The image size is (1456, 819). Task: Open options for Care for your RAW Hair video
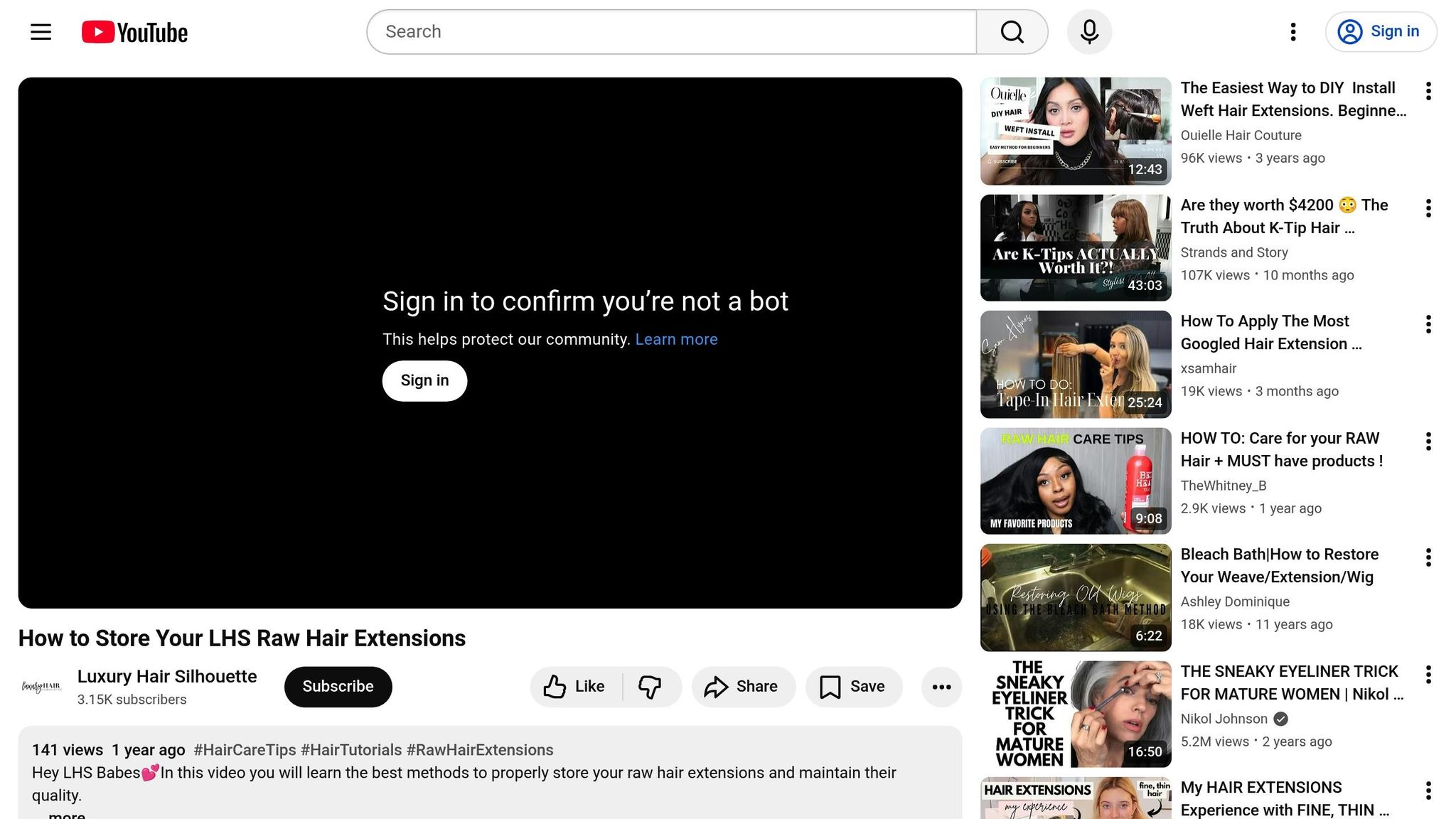(1428, 441)
